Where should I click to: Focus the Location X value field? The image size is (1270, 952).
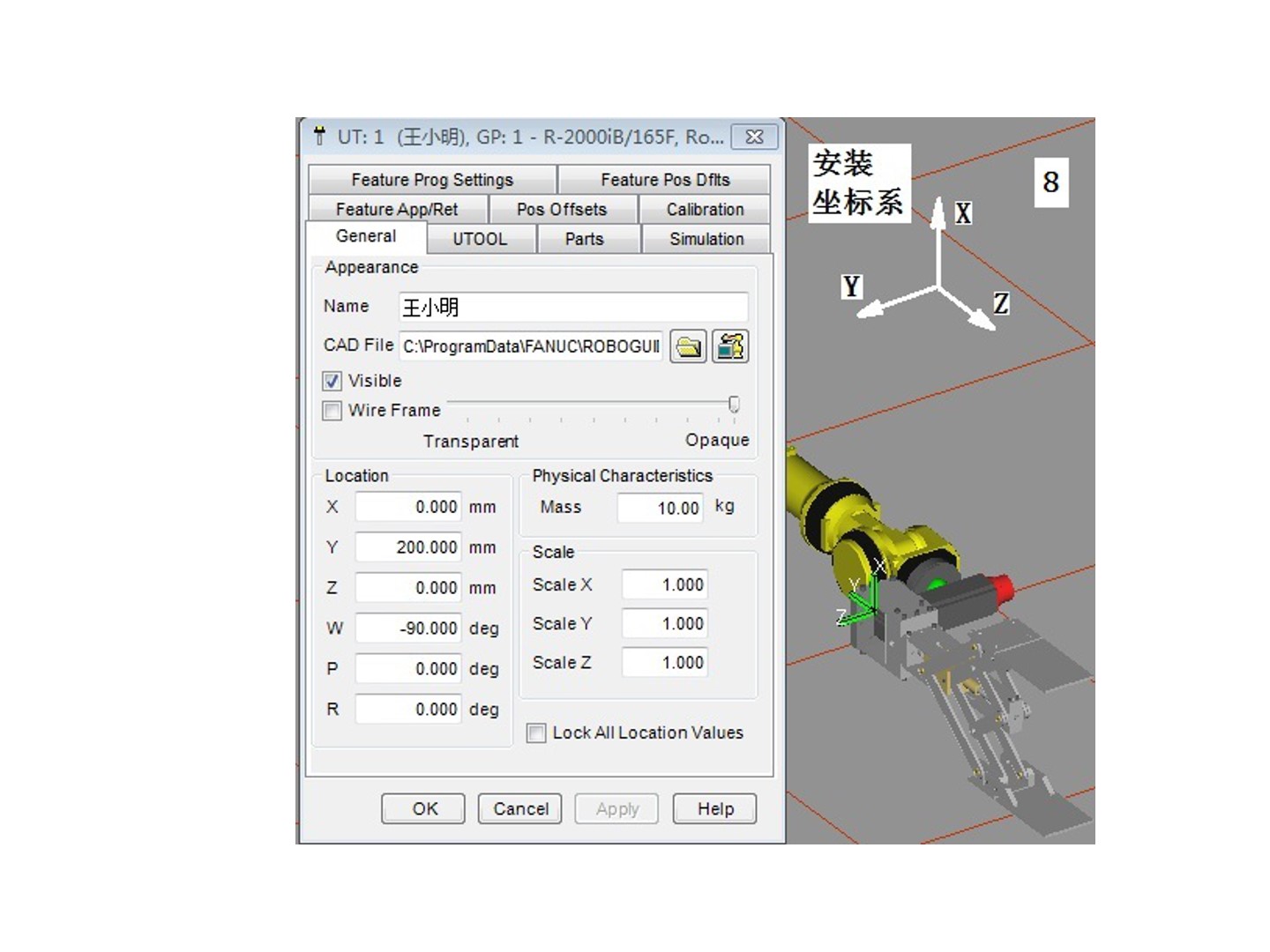click(x=408, y=507)
